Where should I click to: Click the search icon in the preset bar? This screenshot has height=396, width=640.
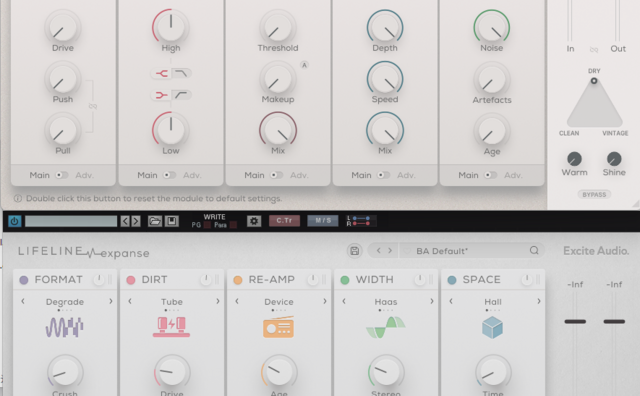(x=534, y=250)
